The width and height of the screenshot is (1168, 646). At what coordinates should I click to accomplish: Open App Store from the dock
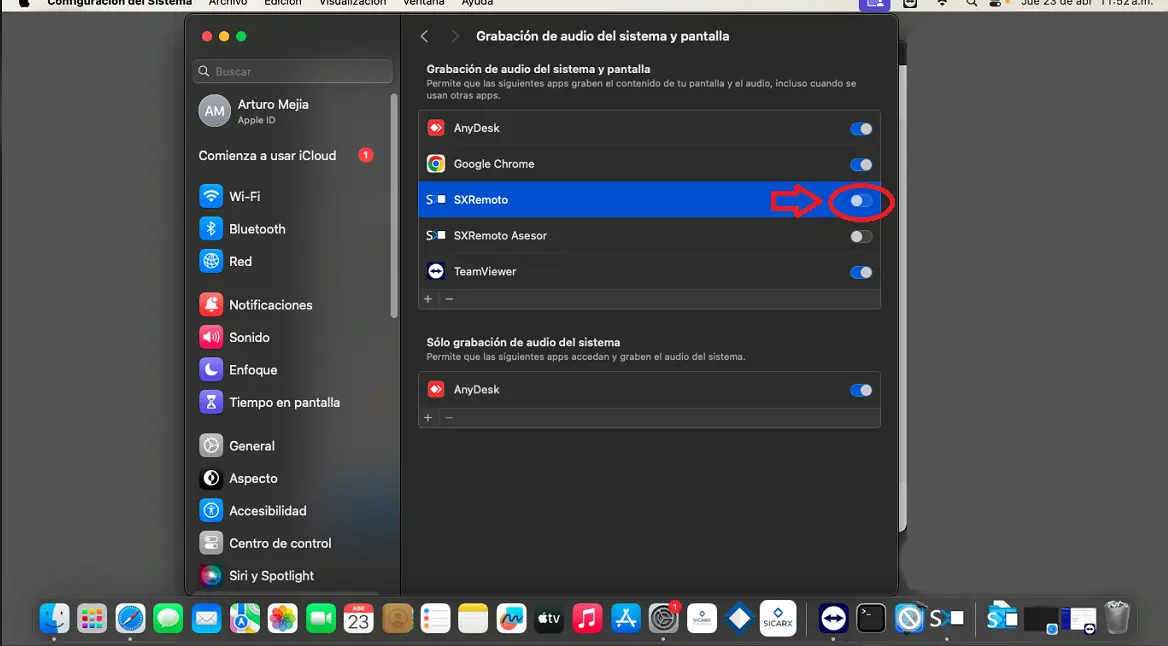(x=625, y=618)
